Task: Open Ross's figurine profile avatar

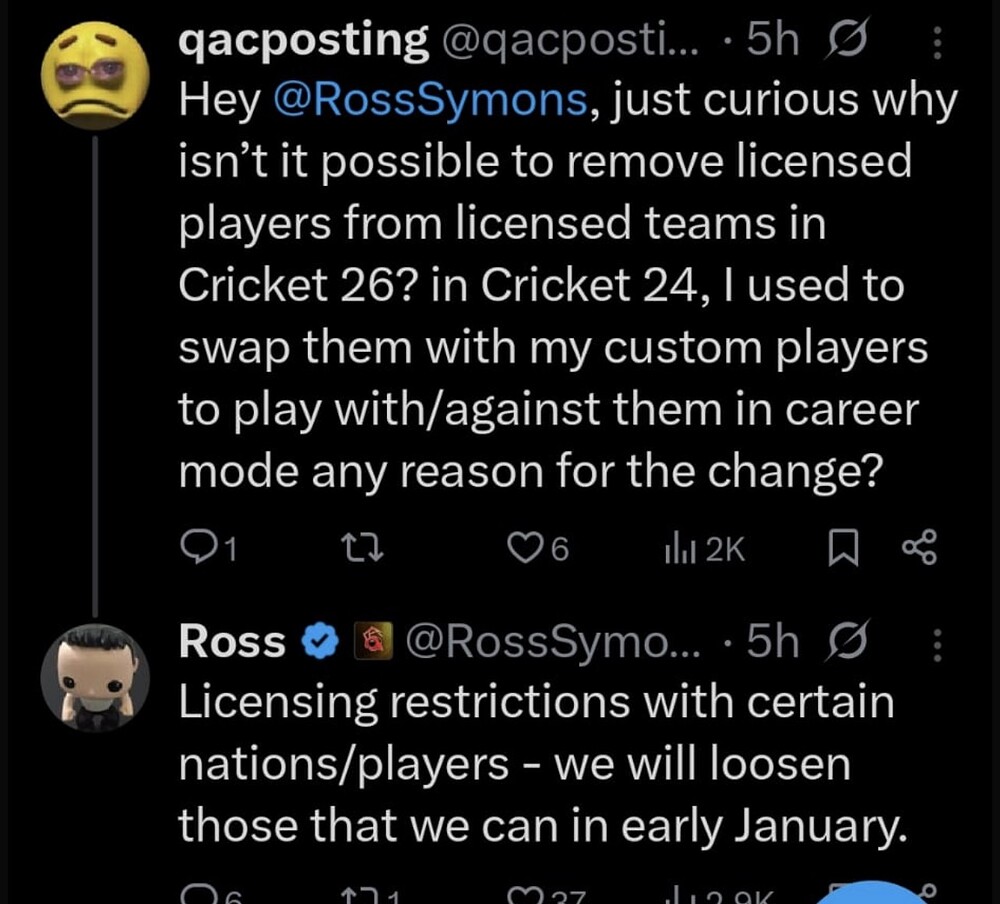Action: 94,677
